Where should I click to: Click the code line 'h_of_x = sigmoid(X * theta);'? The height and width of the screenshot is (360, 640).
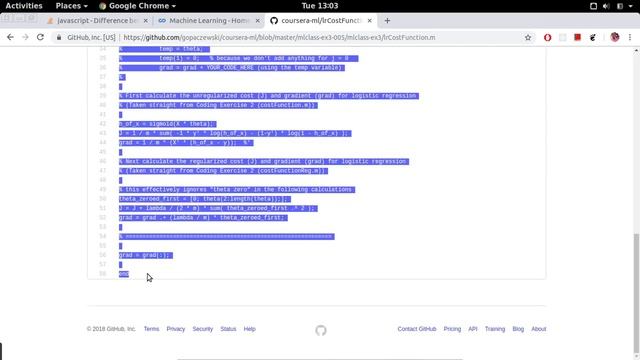point(167,124)
